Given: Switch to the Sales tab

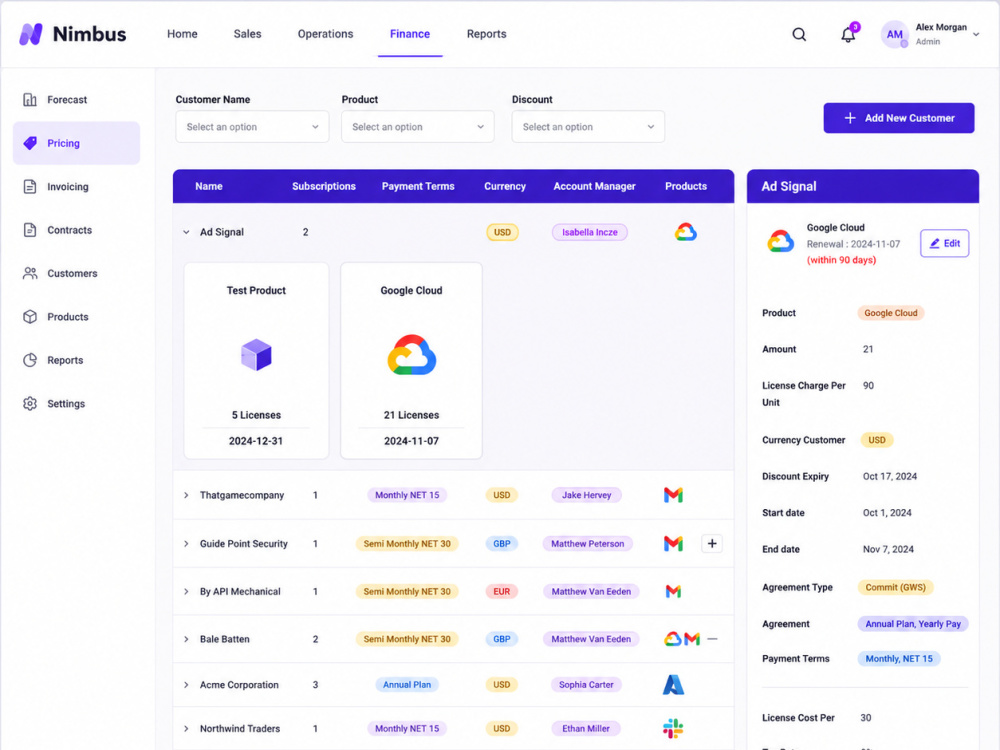Looking at the screenshot, I should (247, 34).
